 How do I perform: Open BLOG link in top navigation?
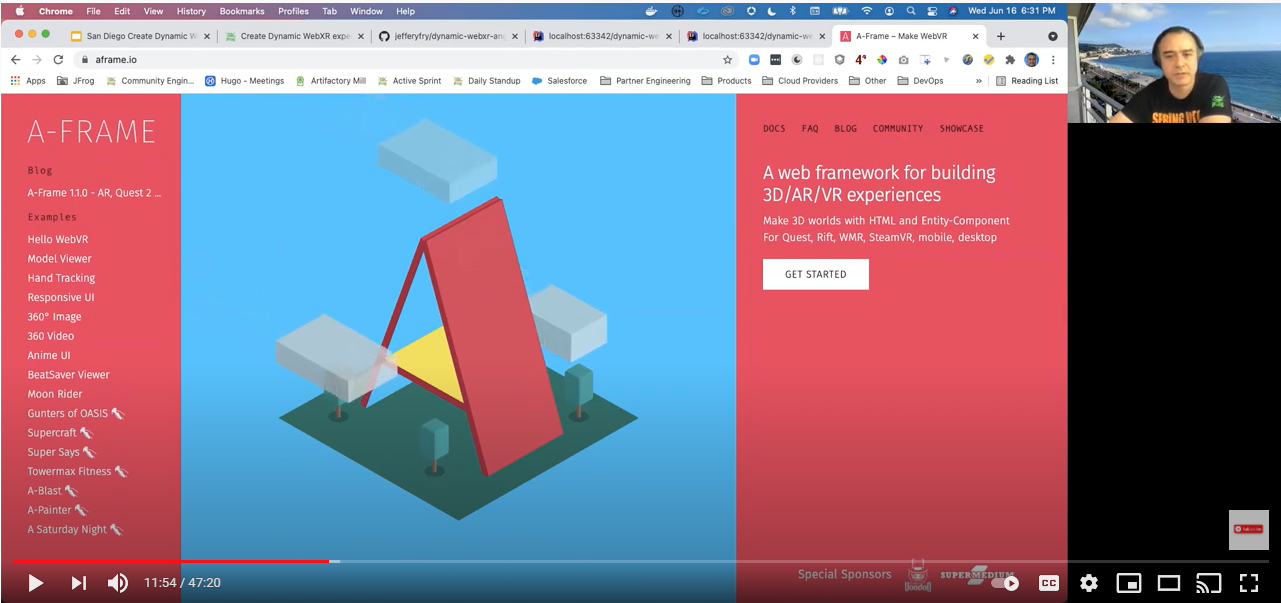click(x=846, y=128)
